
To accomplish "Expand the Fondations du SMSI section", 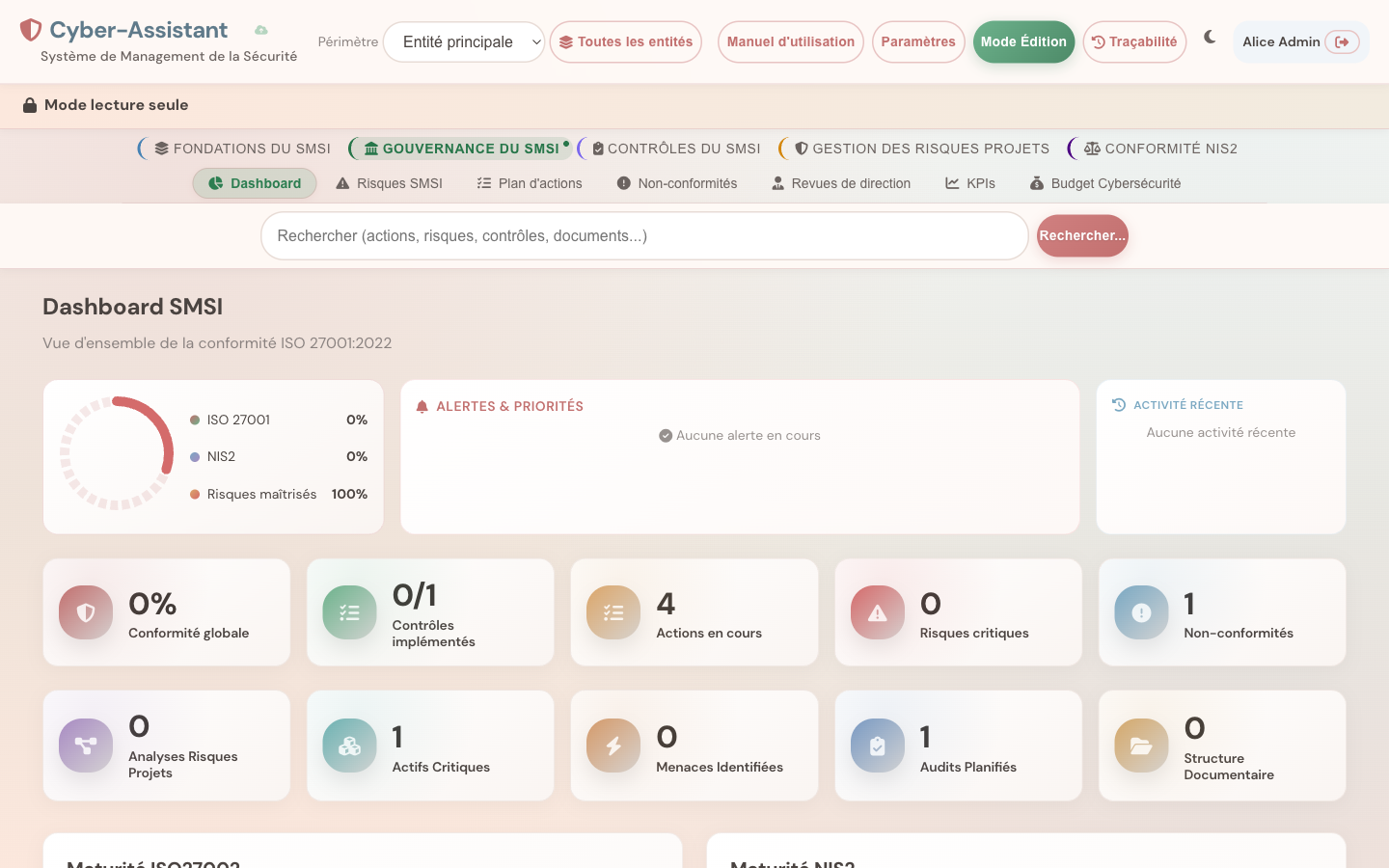I will 242,149.
